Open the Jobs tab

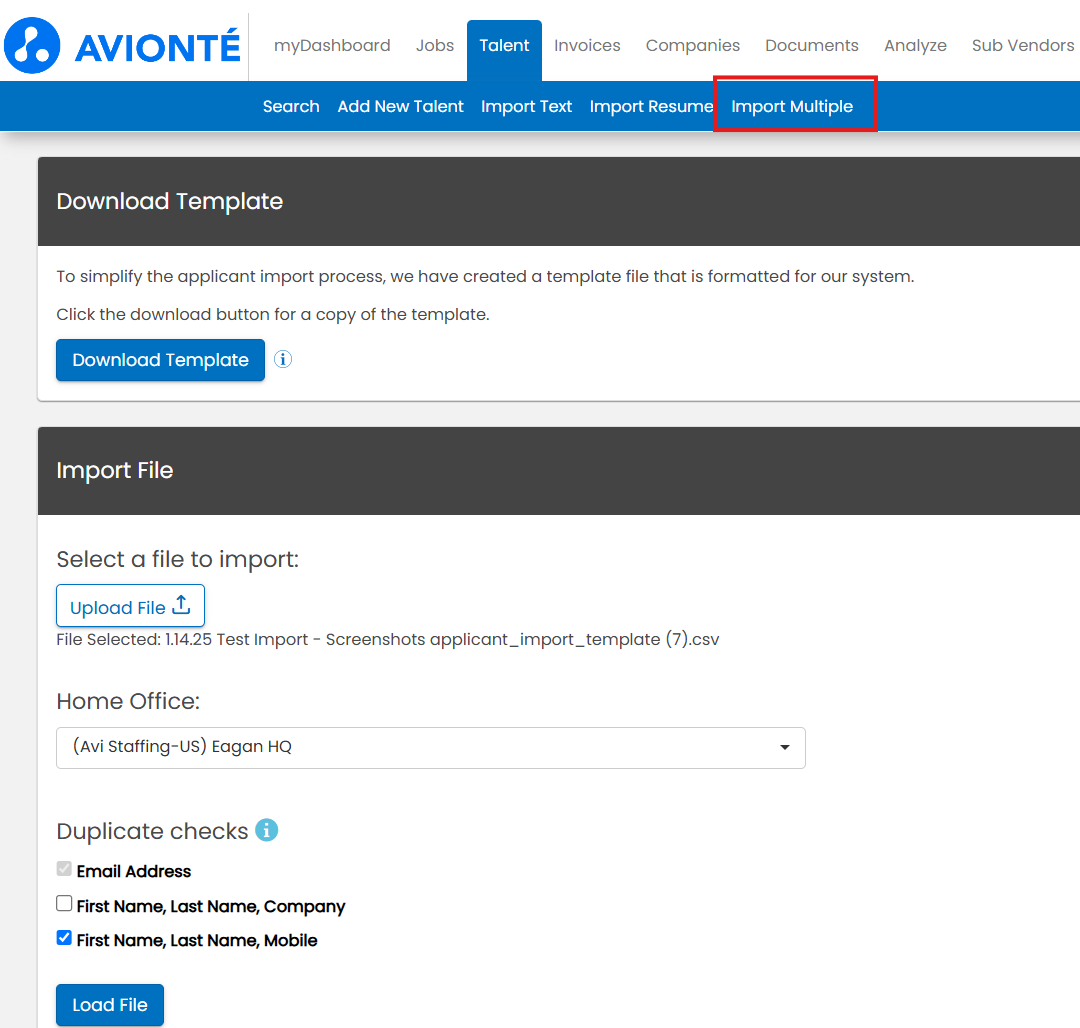435,45
